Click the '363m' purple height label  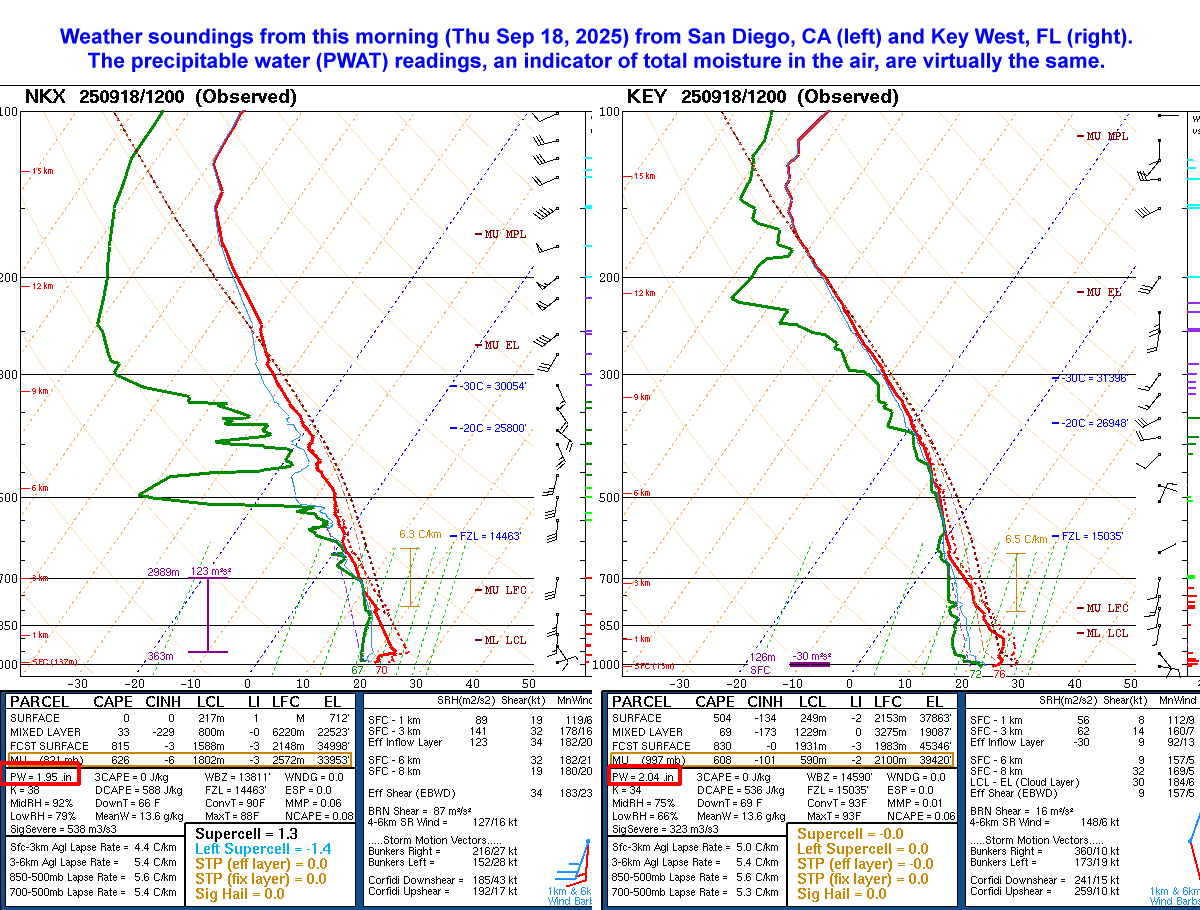point(160,656)
